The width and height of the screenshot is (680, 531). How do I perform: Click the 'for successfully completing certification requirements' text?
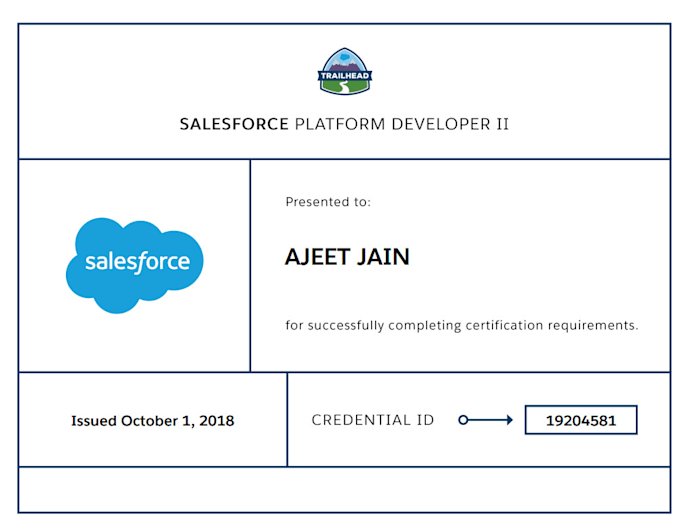click(462, 325)
